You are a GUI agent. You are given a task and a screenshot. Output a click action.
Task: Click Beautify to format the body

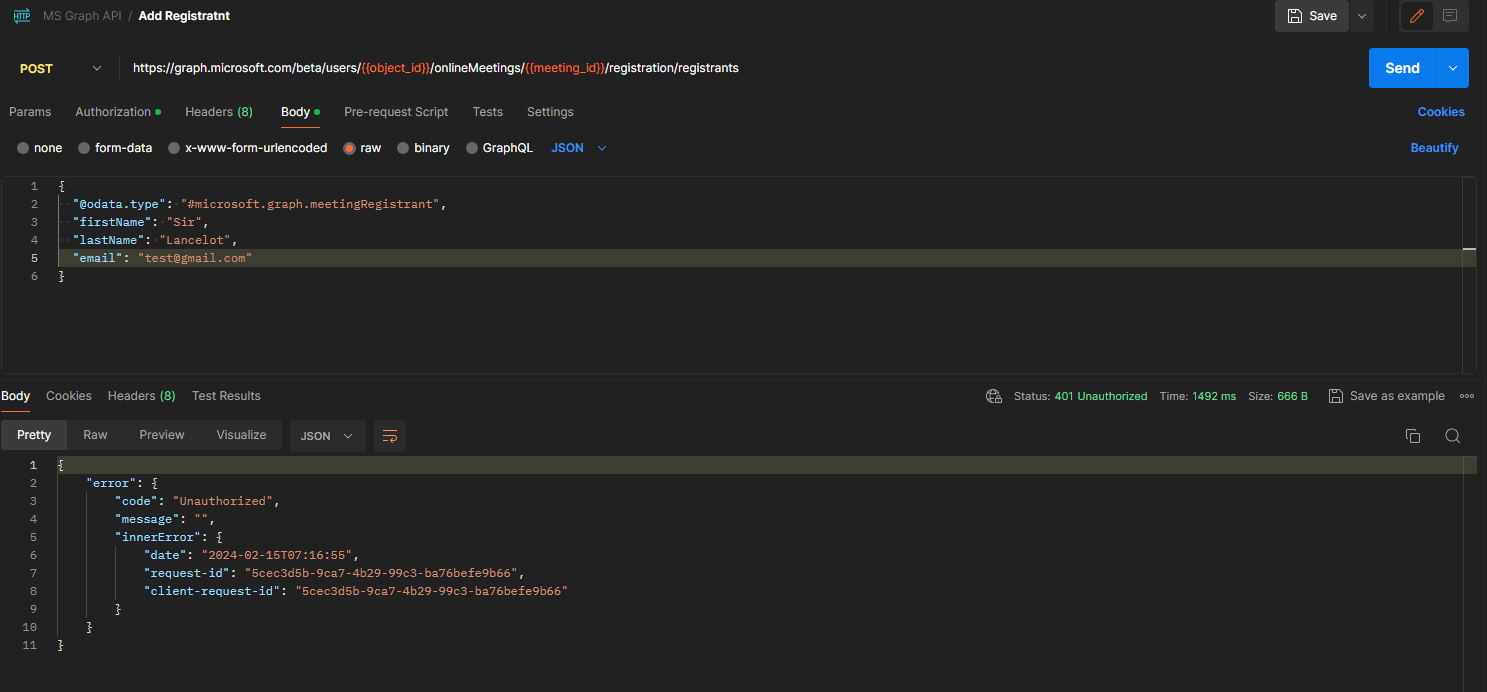click(1434, 147)
